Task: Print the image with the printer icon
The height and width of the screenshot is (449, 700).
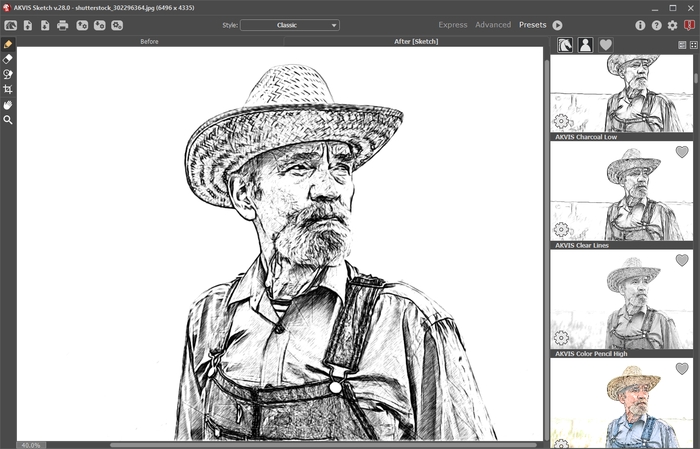Action: point(62,25)
